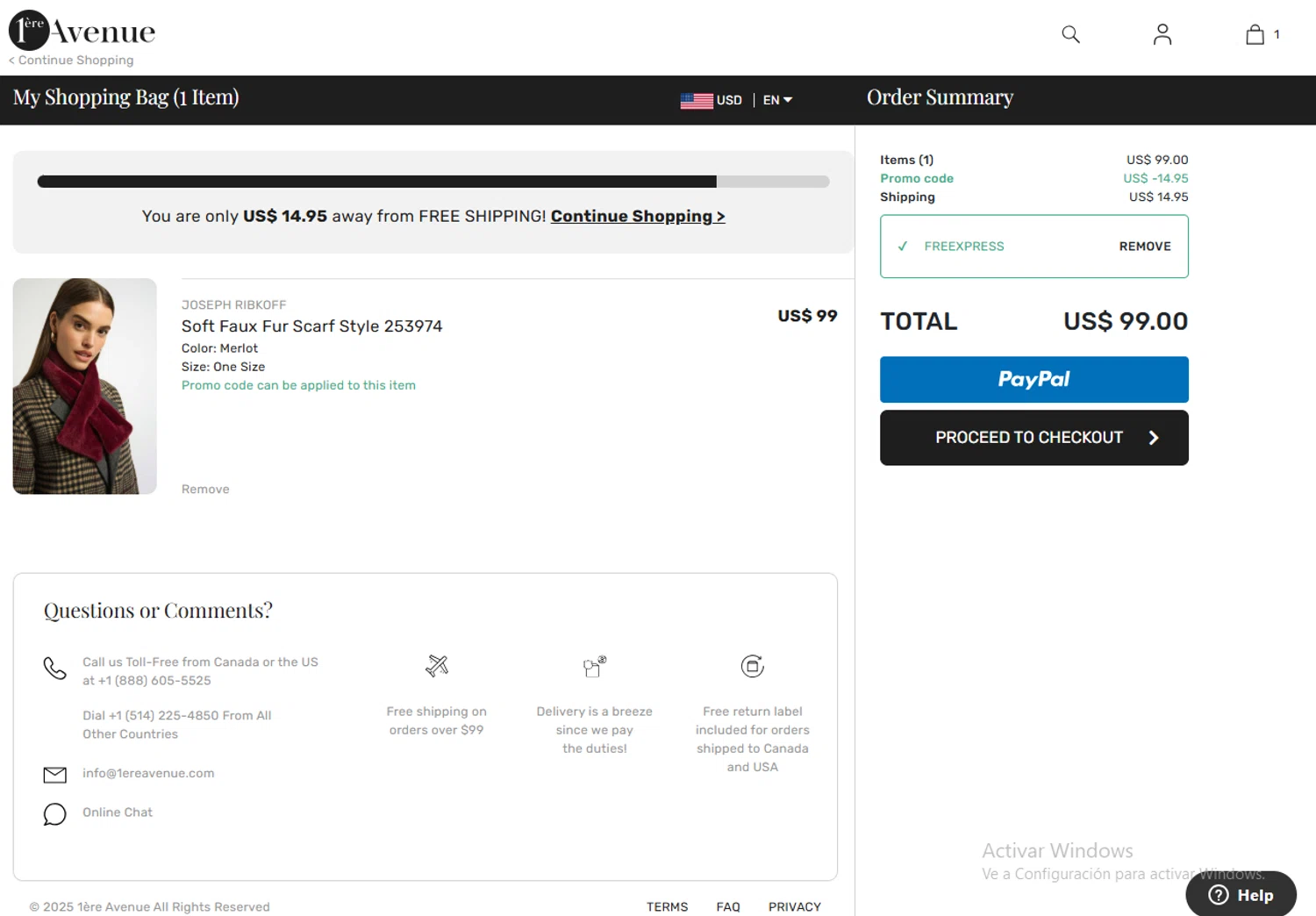This screenshot has width=1316, height=916.
Task: Click the item price US$ 99
Action: tap(807, 316)
